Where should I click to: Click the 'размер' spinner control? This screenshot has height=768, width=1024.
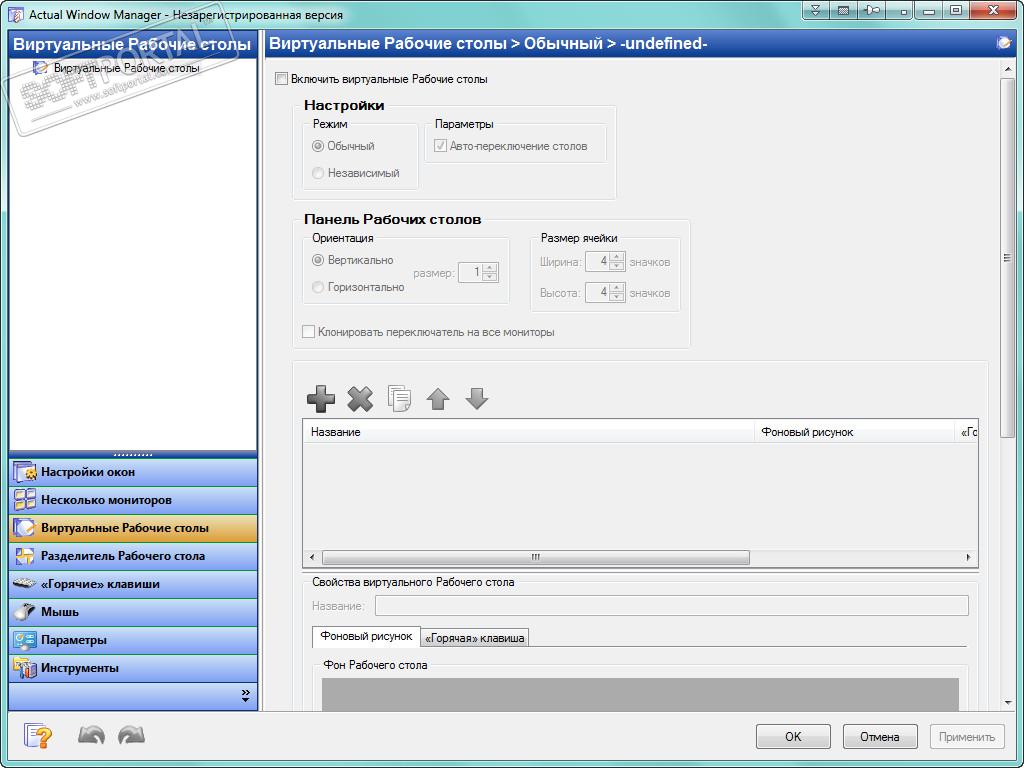tap(479, 272)
